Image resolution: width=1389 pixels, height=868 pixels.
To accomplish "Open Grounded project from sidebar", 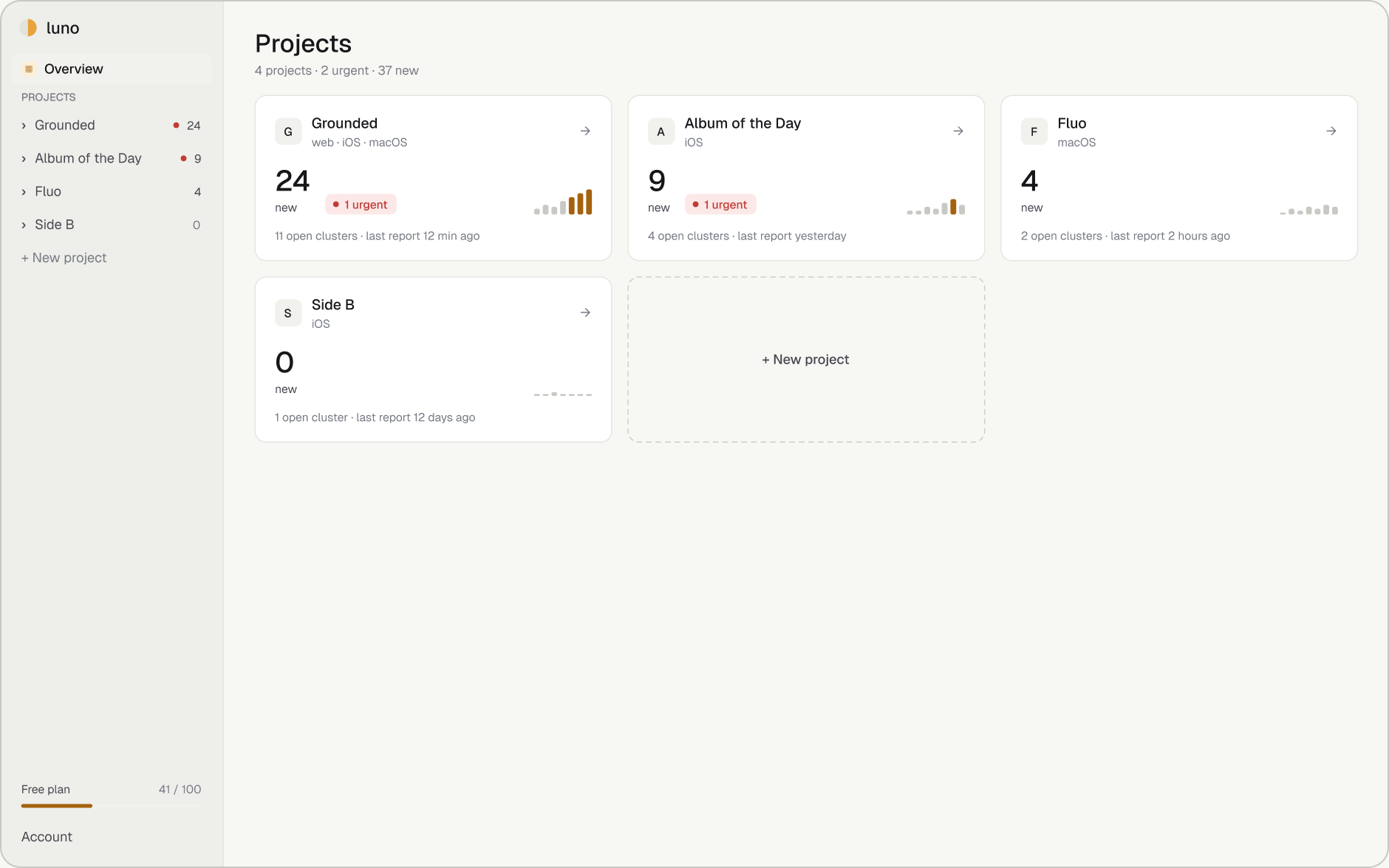I will pyautogui.click(x=112, y=125).
